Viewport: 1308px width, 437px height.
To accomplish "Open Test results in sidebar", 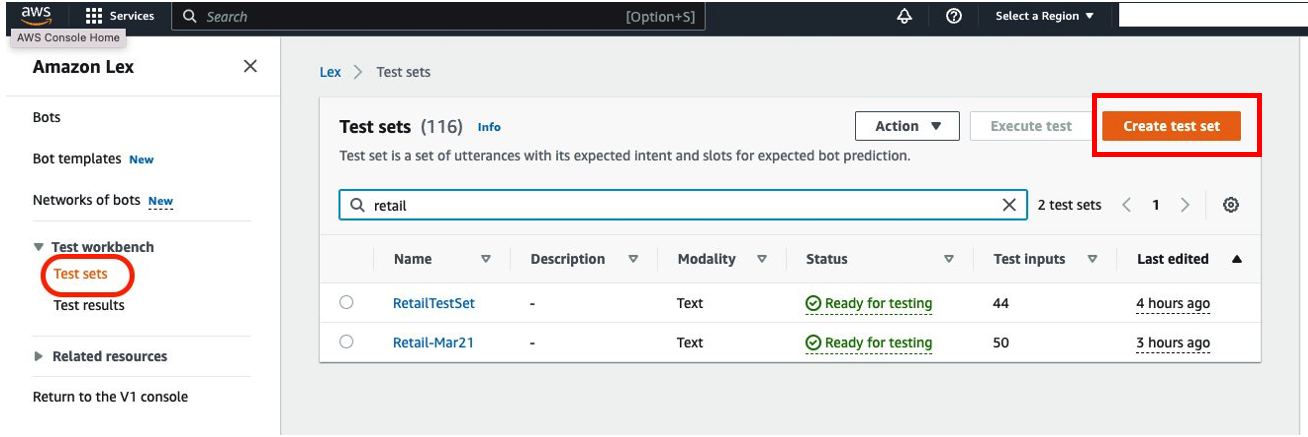I will coord(89,305).
